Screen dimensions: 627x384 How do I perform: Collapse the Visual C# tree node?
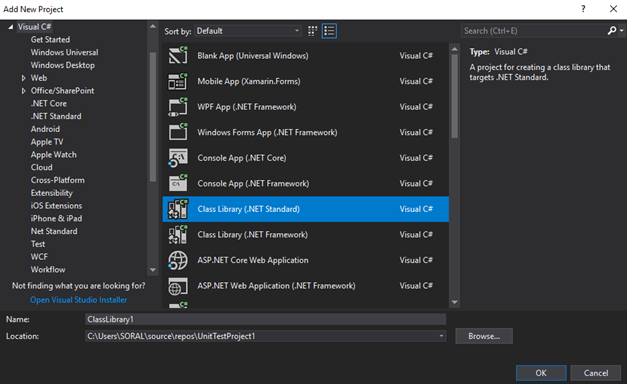click(10, 27)
